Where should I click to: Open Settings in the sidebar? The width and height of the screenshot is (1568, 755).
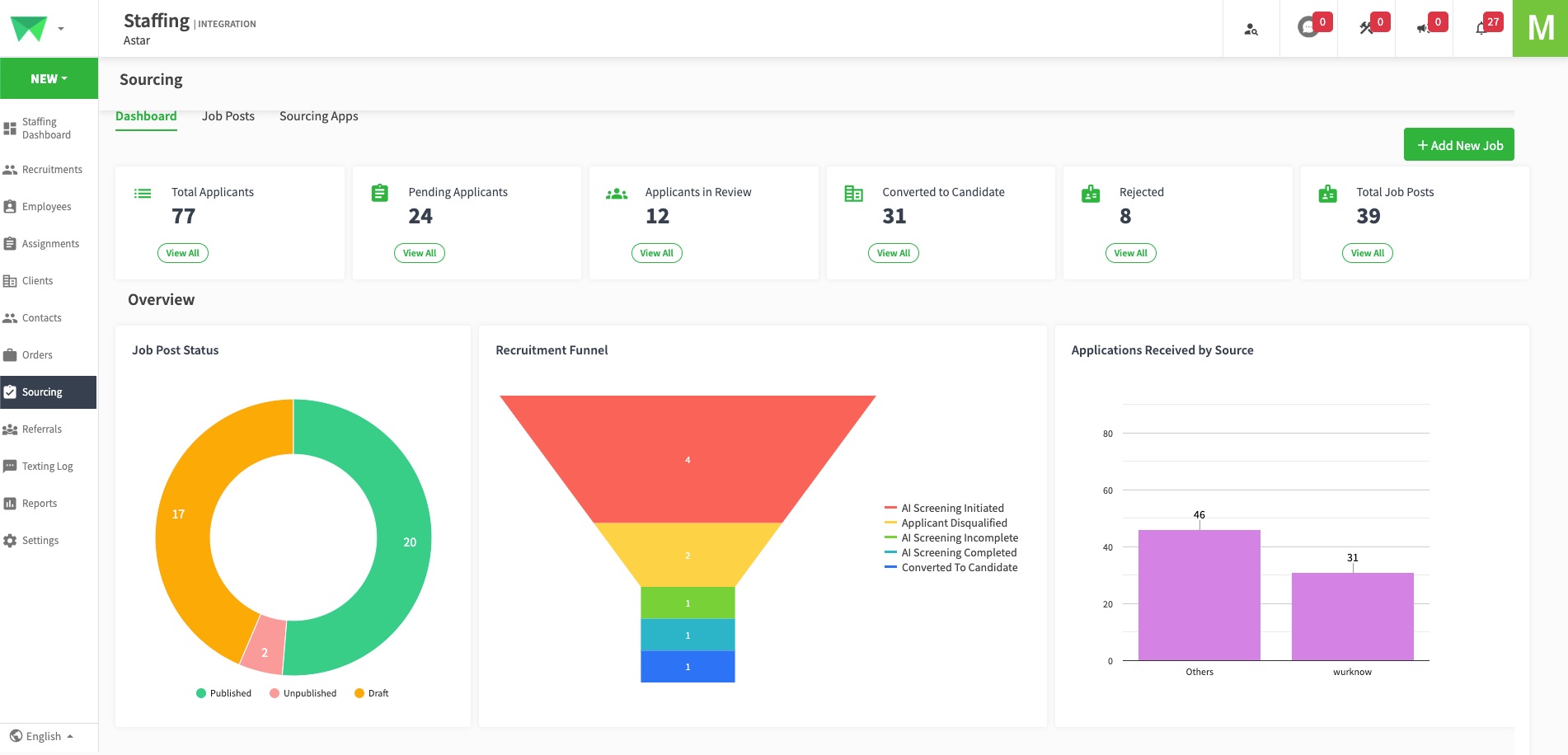pos(40,541)
